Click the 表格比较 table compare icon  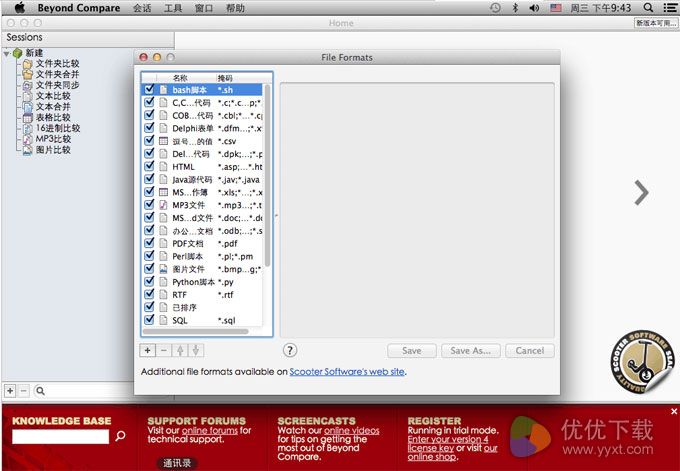coord(28,118)
